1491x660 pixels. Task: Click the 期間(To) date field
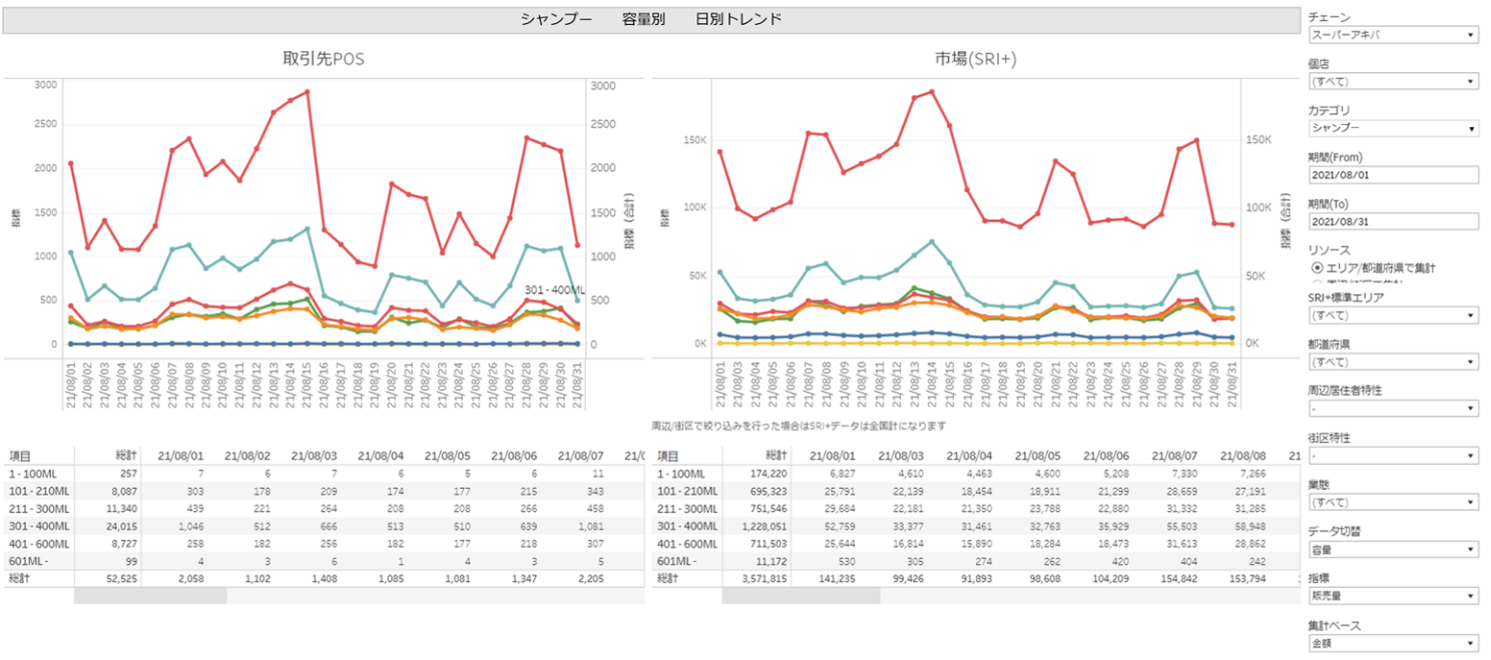pos(1393,221)
